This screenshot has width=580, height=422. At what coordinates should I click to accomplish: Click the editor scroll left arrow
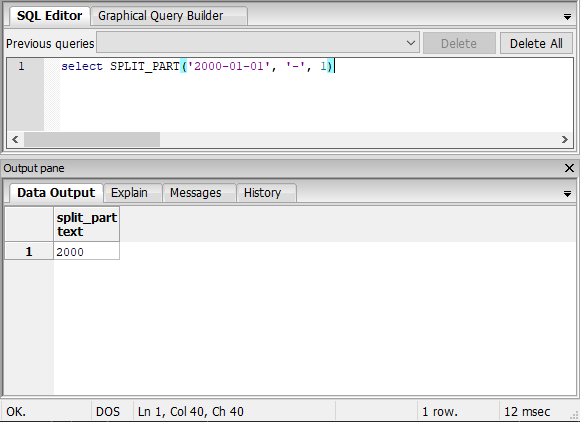click(x=15, y=139)
